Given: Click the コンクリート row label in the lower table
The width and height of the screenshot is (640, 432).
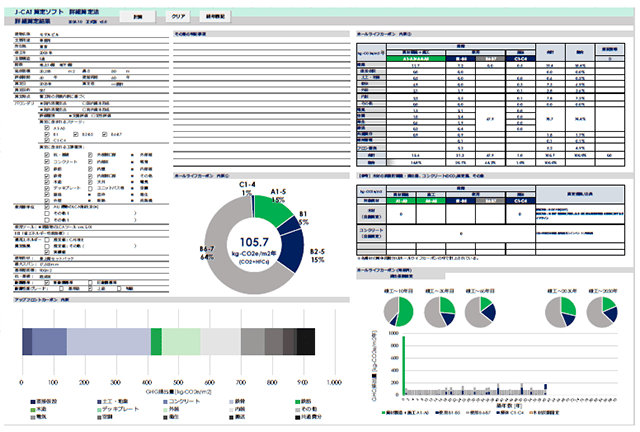Looking at the screenshot, I should point(371,233).
